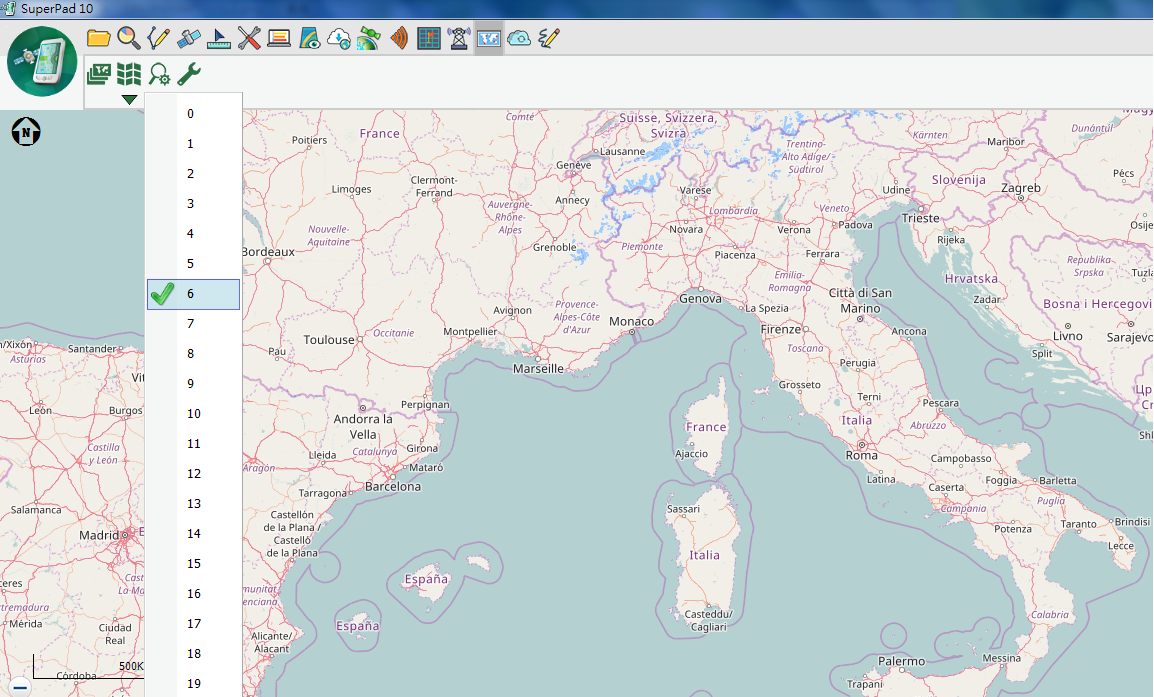Open the GPS satellite tool icon
Viewport: 1154px width, 697px height.
point(188,38)
